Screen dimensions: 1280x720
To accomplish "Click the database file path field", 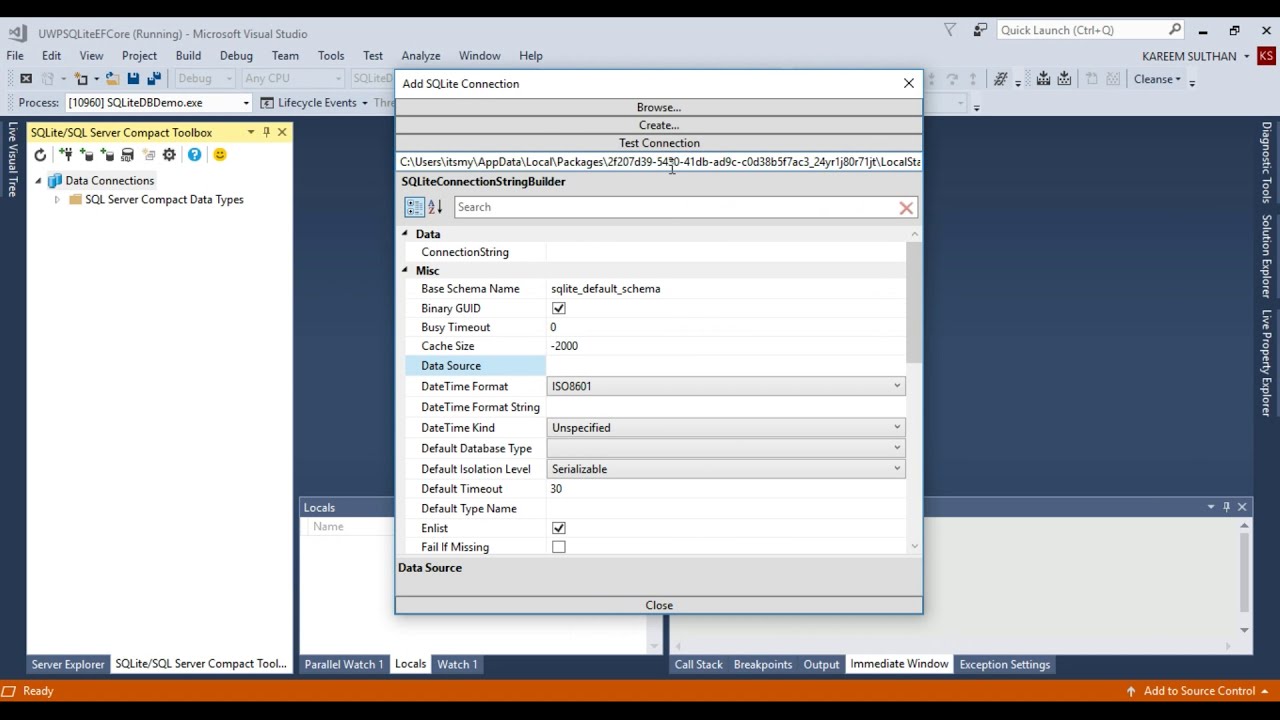I will pos(659,162).
